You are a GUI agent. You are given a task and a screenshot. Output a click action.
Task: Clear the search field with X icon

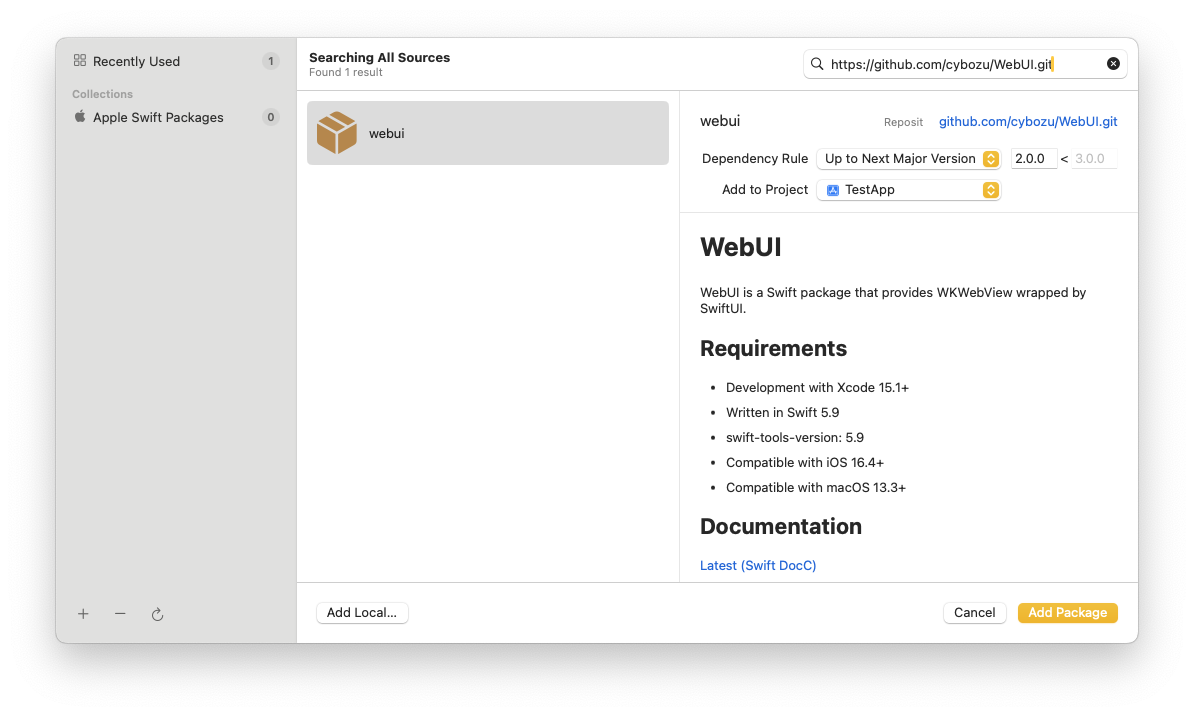tap(1113, 64)
